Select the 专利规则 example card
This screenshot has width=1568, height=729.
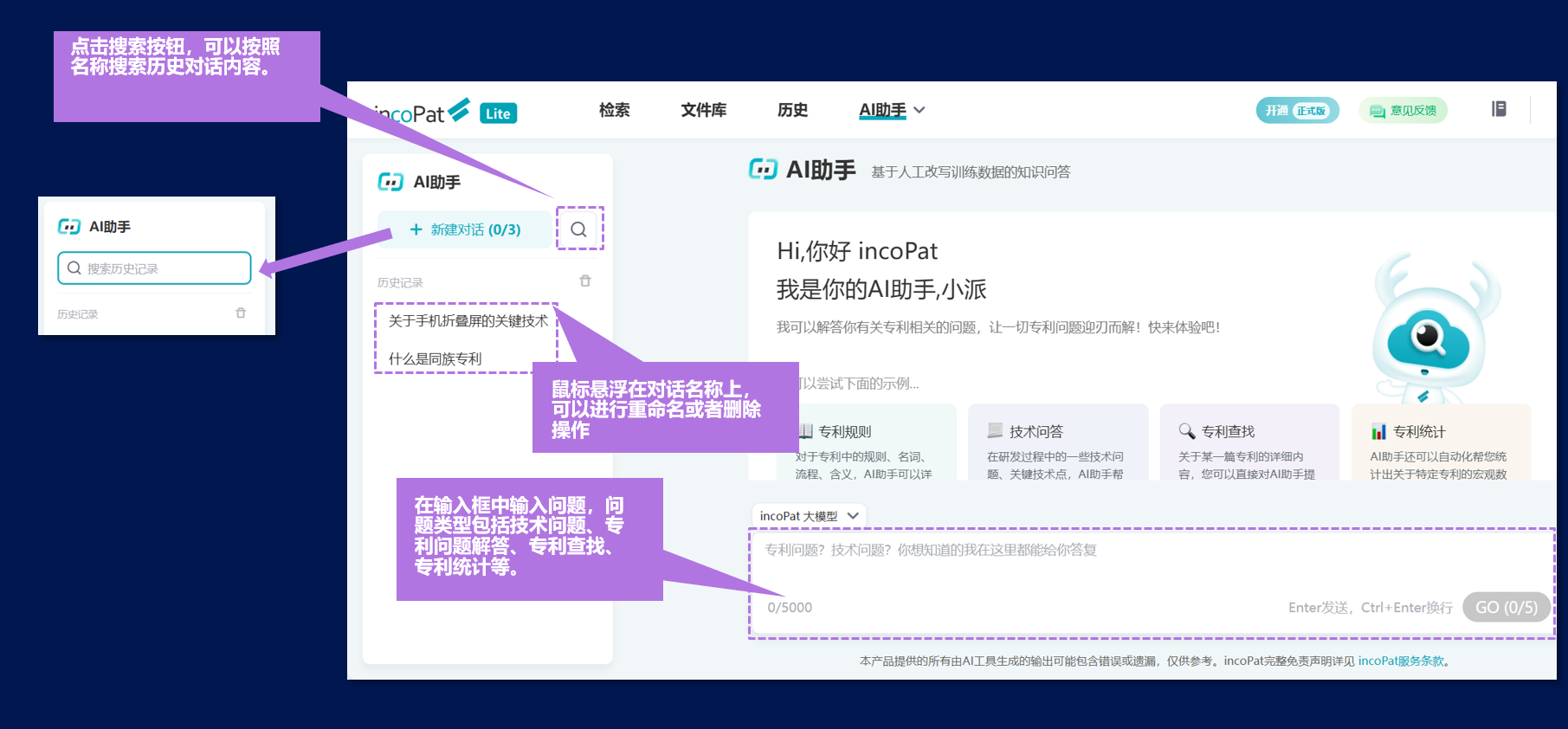pos(866,442)
